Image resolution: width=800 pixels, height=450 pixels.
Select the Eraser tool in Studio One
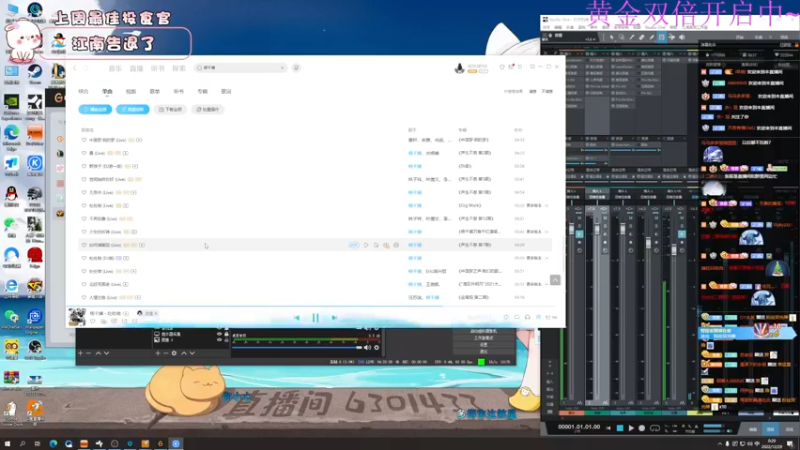pyautogui.click(x=641, y=37)
